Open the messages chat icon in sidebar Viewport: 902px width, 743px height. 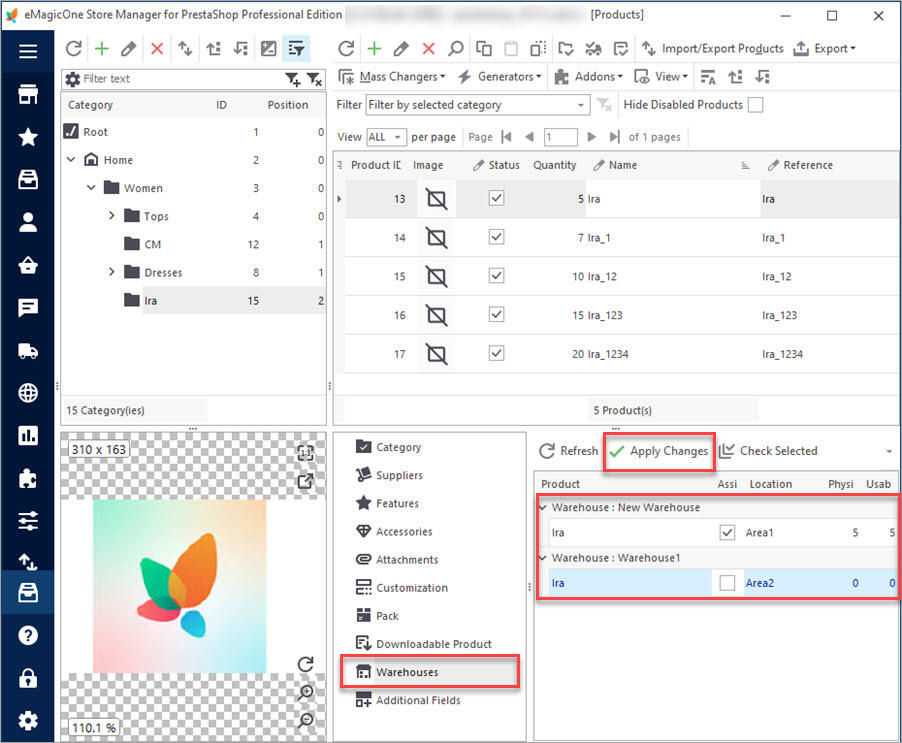28,308
